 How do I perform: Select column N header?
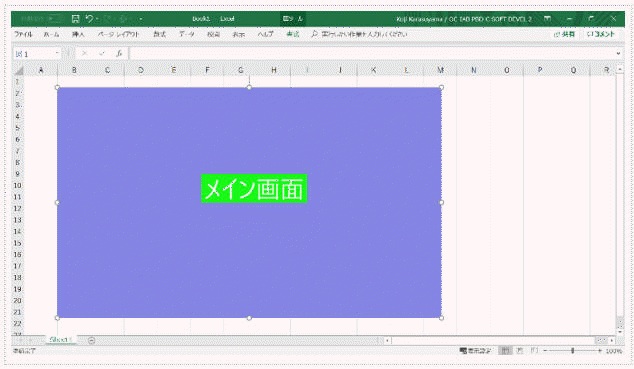click(473, 70)
